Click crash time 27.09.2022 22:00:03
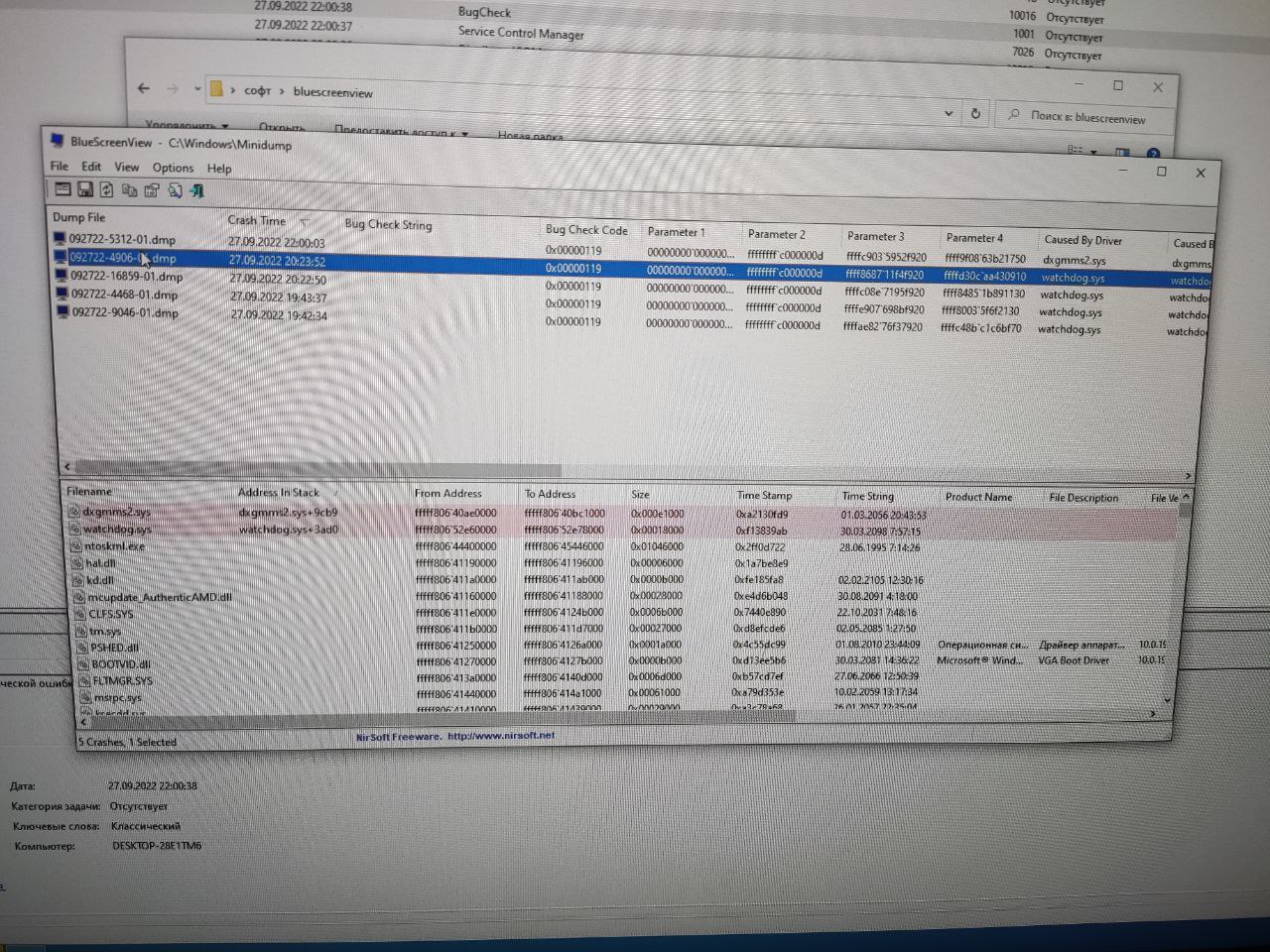Image resolution: width=1270 pixels, height=952 pixels. 277,242
